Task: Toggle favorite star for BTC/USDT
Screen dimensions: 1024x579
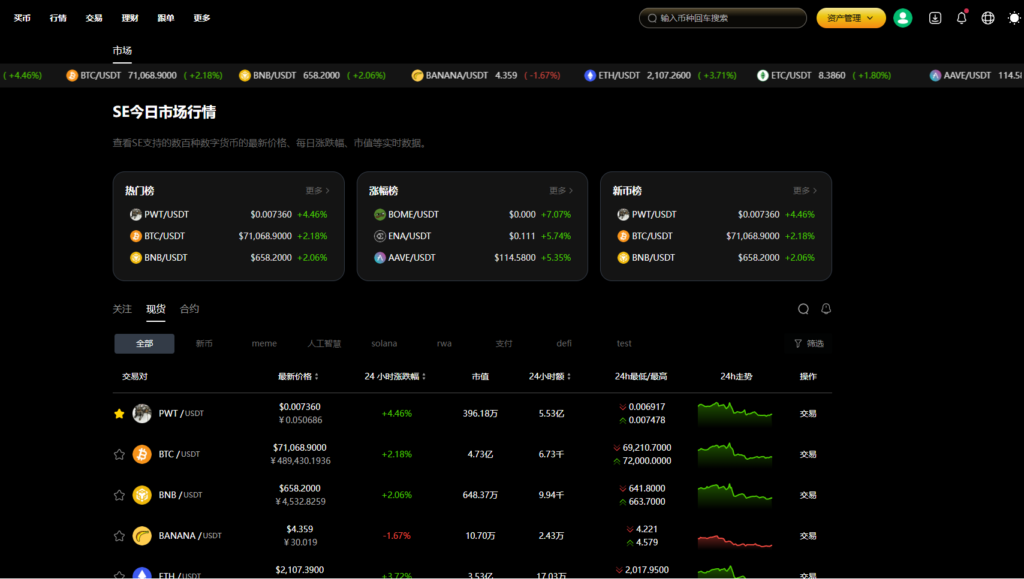Action: coord(119,454)
